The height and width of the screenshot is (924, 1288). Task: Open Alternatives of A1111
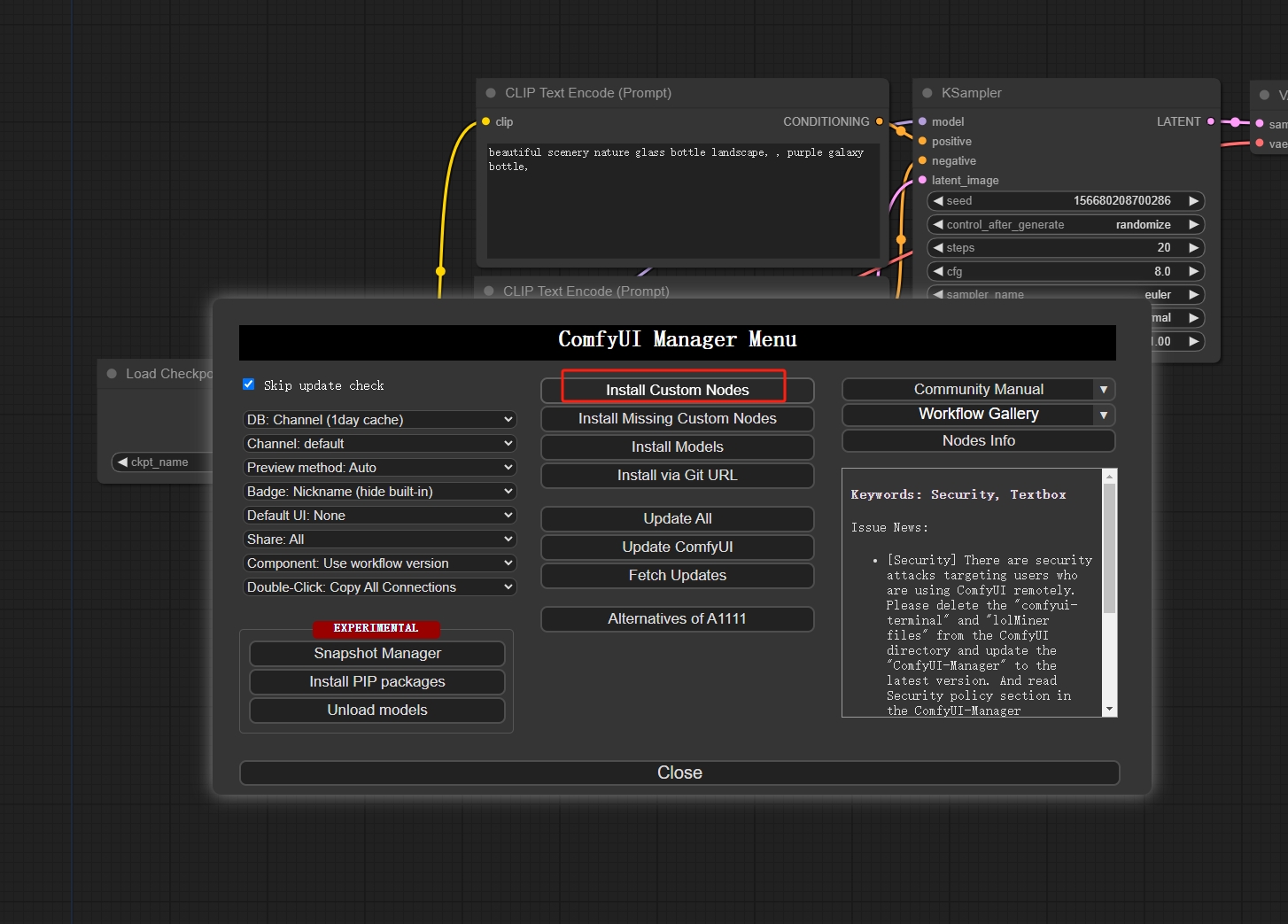678,618
